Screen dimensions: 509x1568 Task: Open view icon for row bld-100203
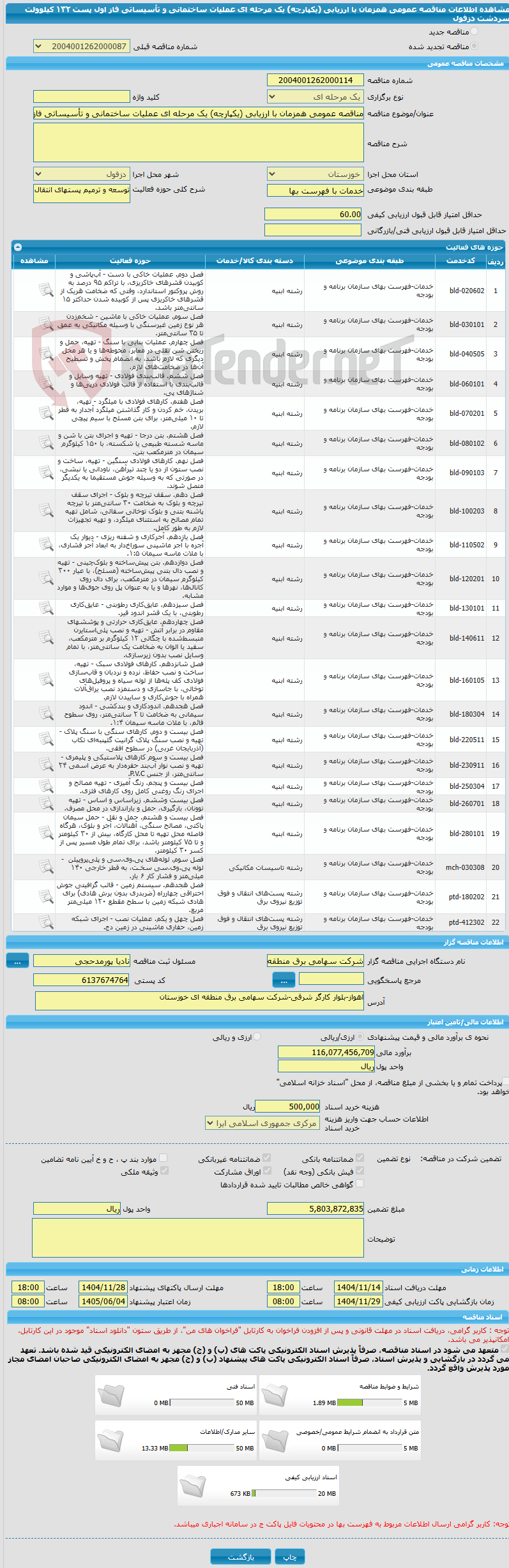pos(46,511)
